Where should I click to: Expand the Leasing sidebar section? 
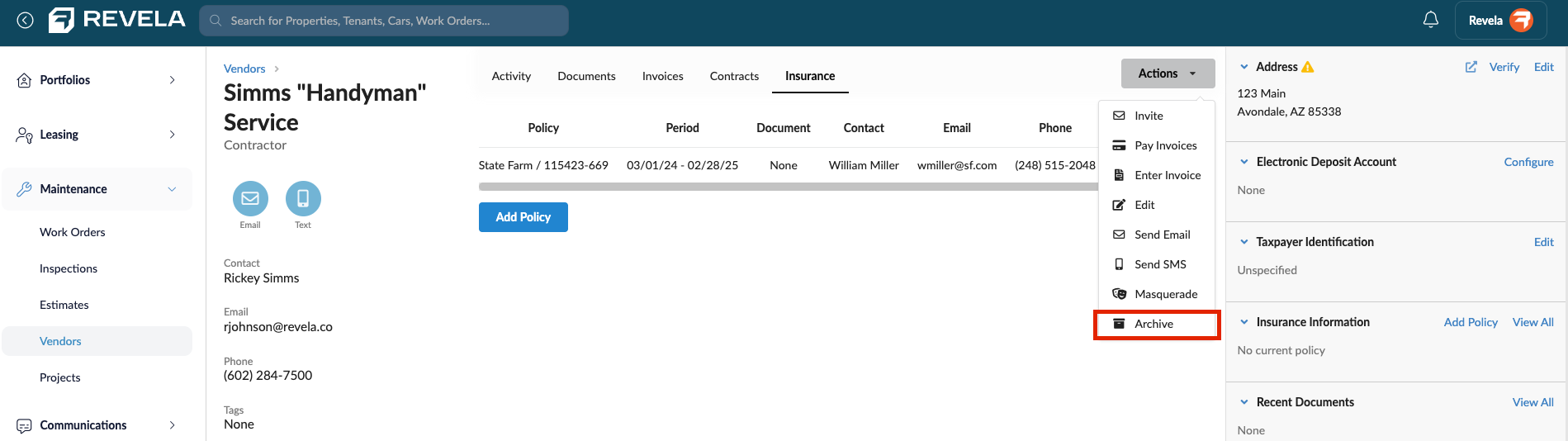[172, 135]
